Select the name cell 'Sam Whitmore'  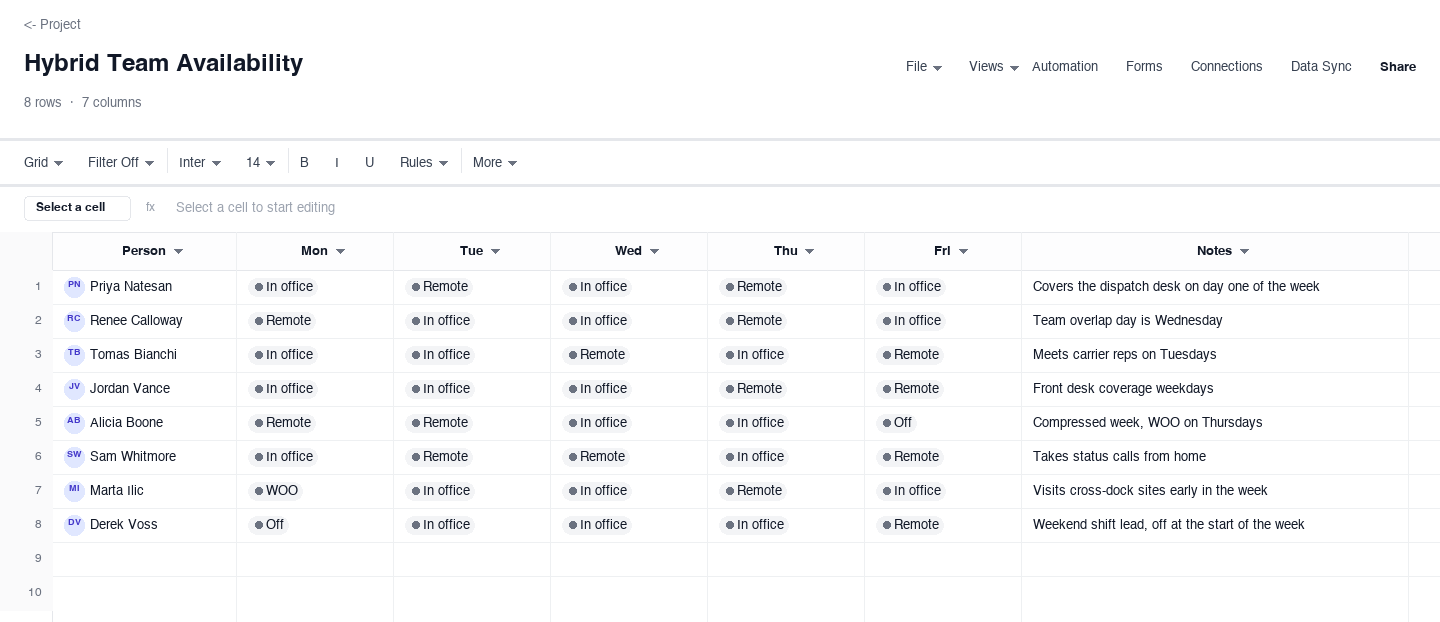click(x=144, y=457)
